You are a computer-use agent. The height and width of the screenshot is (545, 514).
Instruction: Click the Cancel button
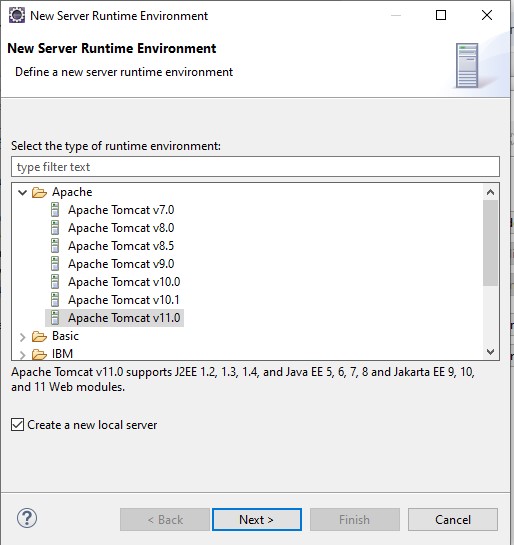pyautogui.click(x=453, y=520)
